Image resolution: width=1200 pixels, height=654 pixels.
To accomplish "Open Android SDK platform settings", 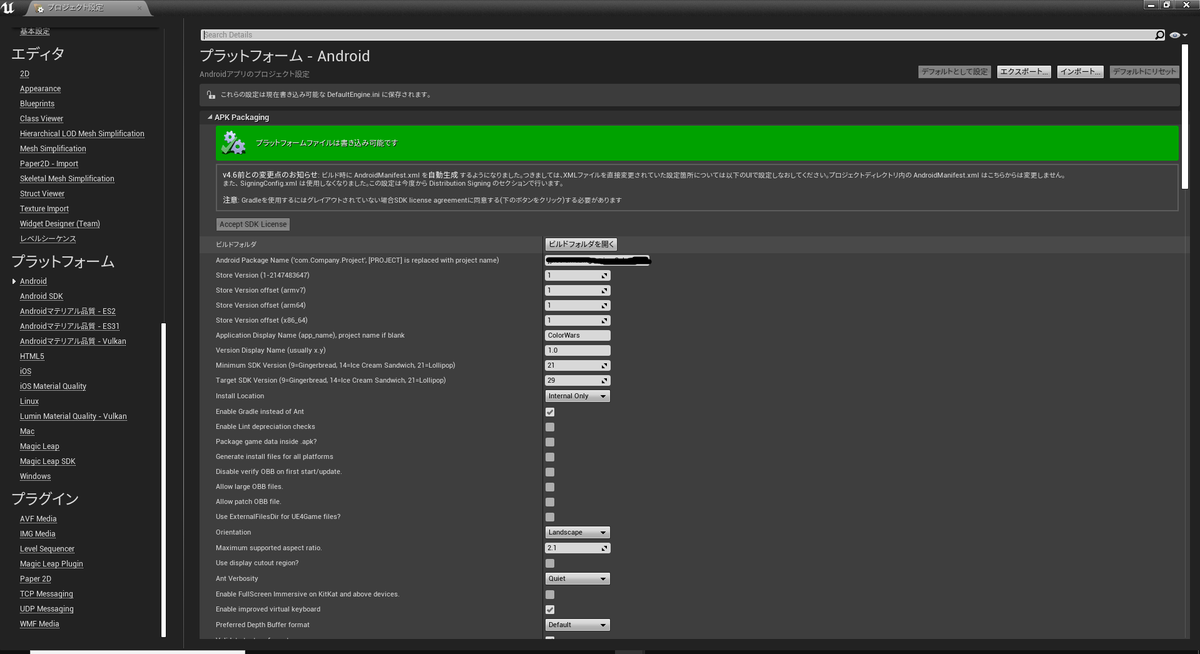I will coord(41,296).
